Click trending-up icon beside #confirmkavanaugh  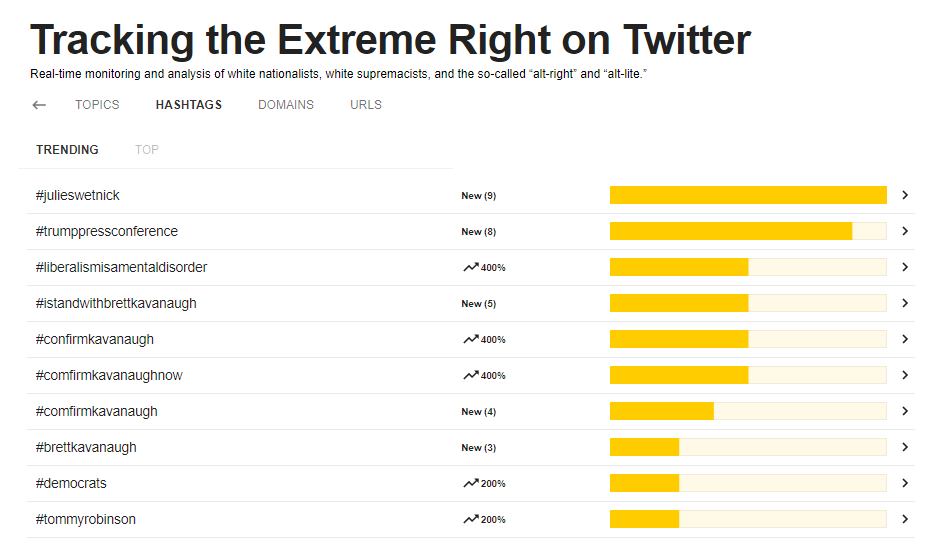tap(470, 339)
